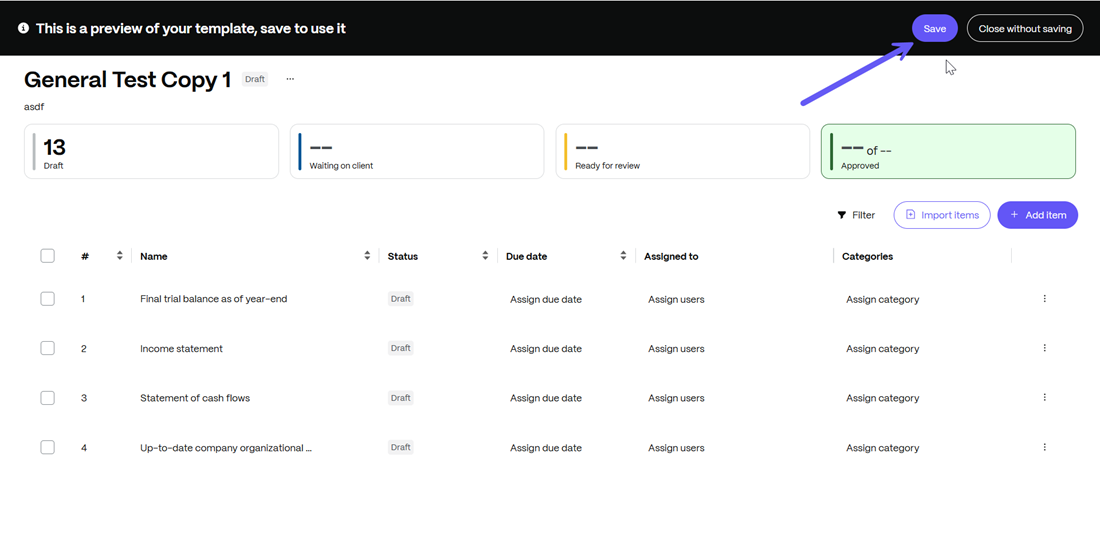Assign category for Final trial balance
The width and height of the screenshot is (1100, 543).
(x=883, y=300)
